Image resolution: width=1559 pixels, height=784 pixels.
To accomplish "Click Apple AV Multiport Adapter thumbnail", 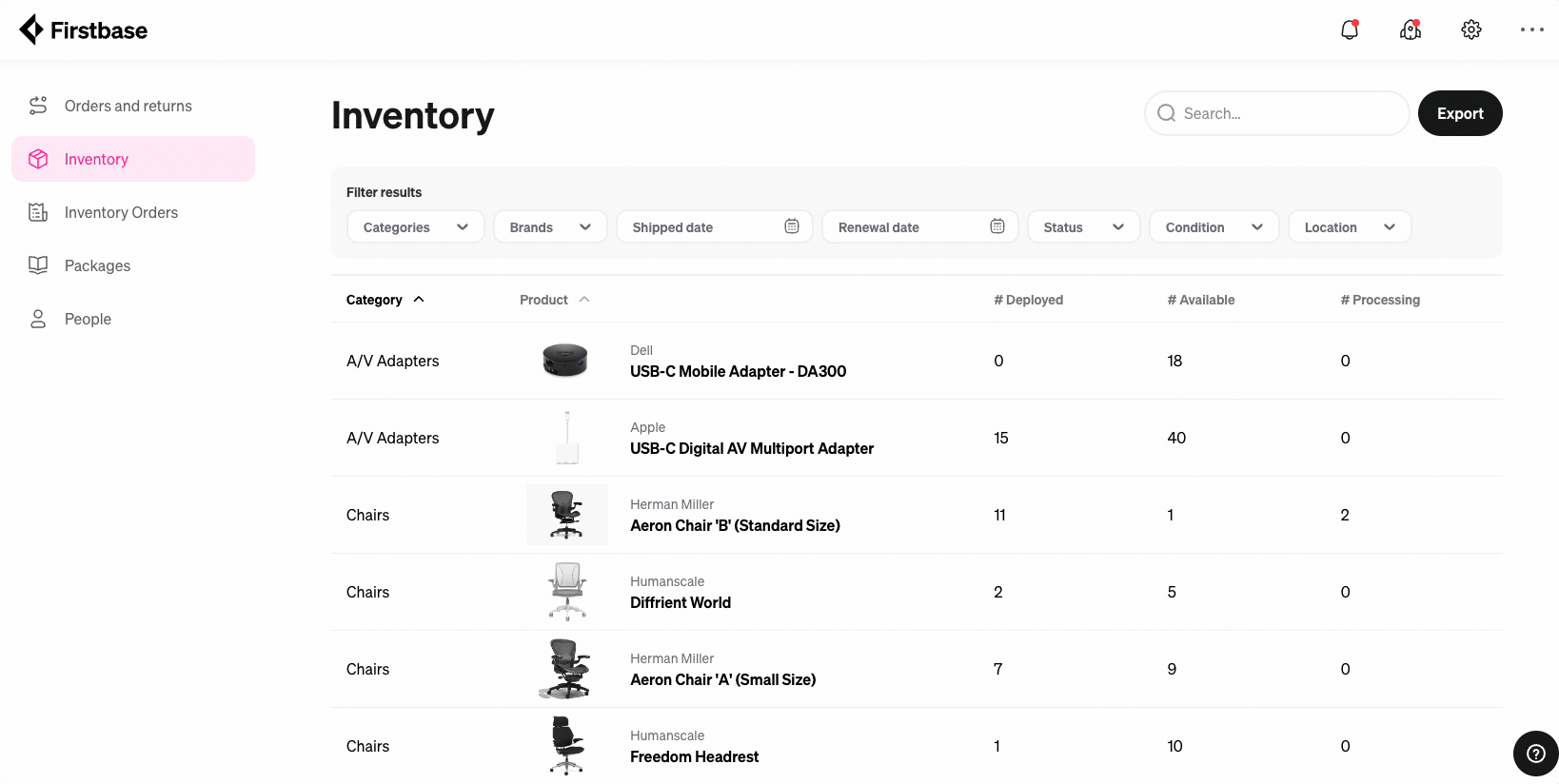I will pos(567,438).
